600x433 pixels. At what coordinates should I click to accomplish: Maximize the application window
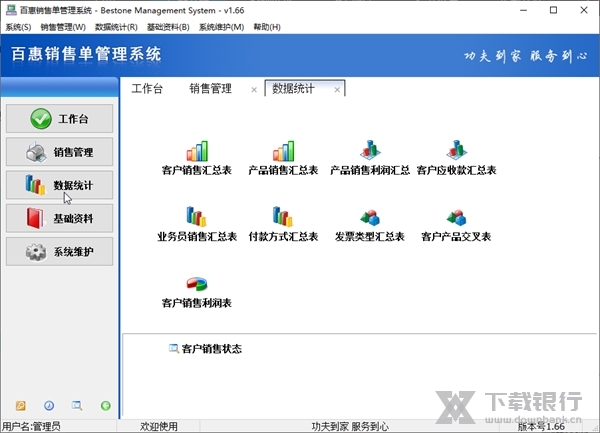[x=553, y=10]
